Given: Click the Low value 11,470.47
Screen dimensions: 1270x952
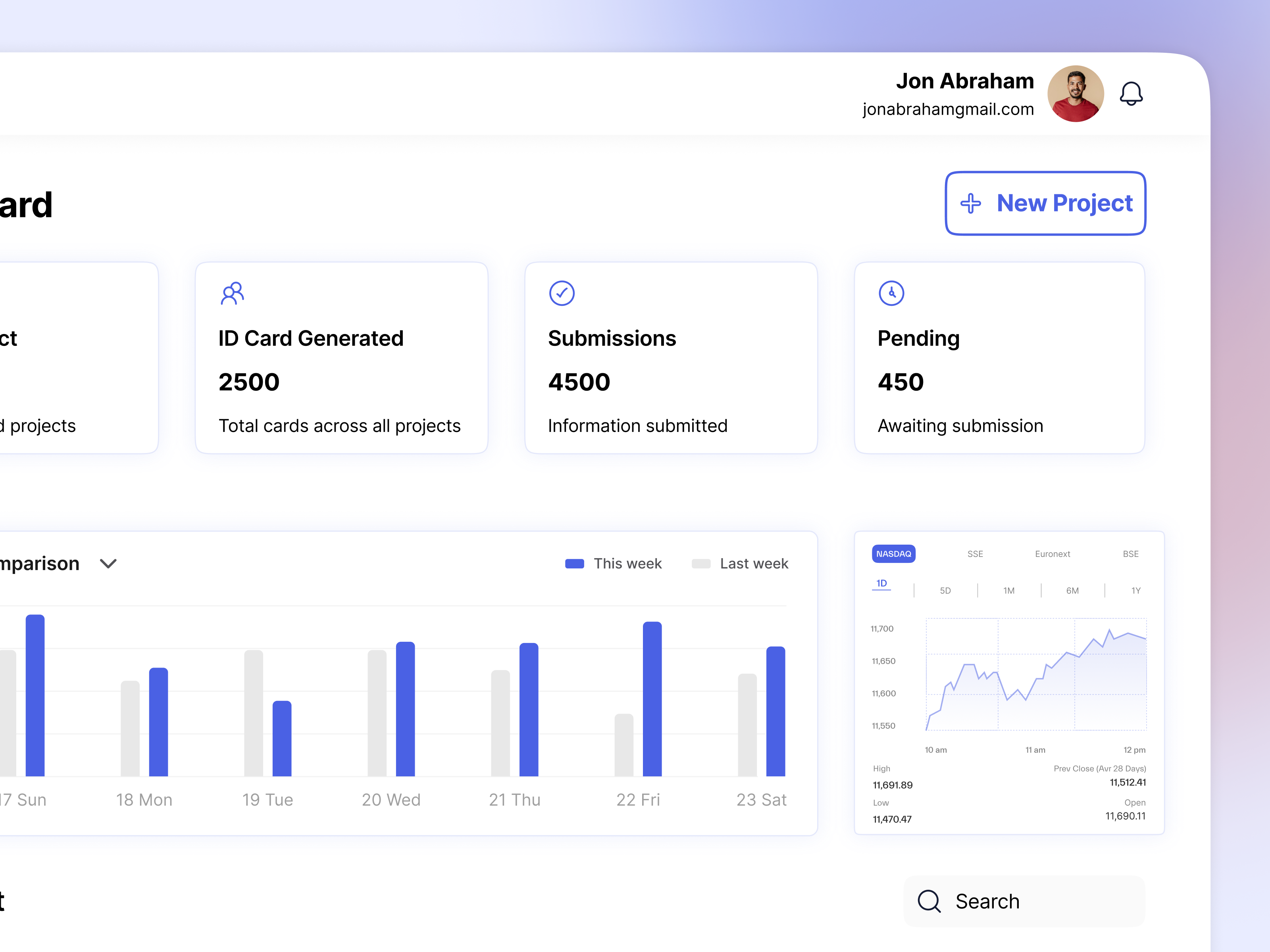Looking at the screenshot, I should [892, 819].
